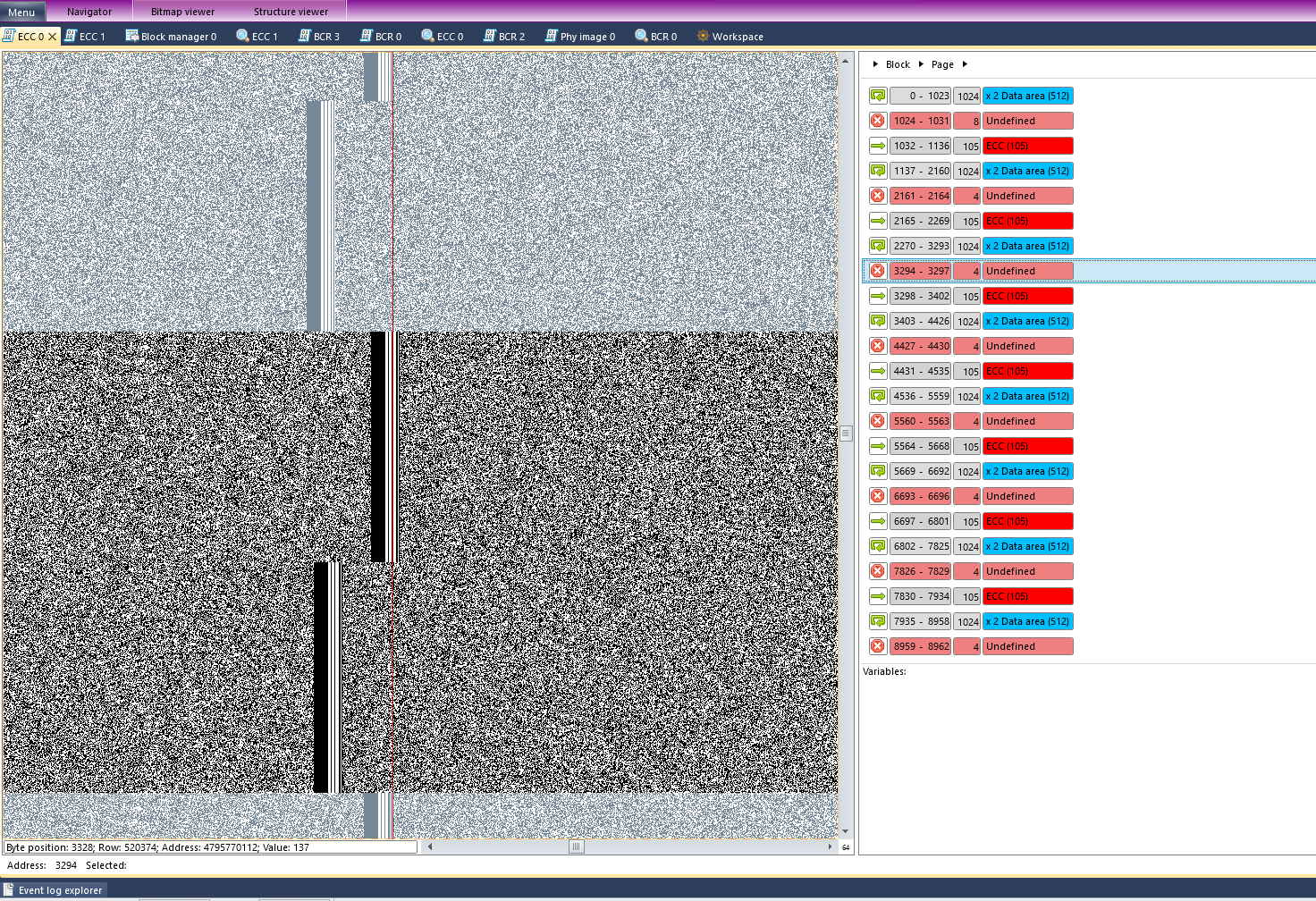This screenshot has width=1316, height=901.
Task: Expand the arrow after Page label
Action: [x=965, y=64]
